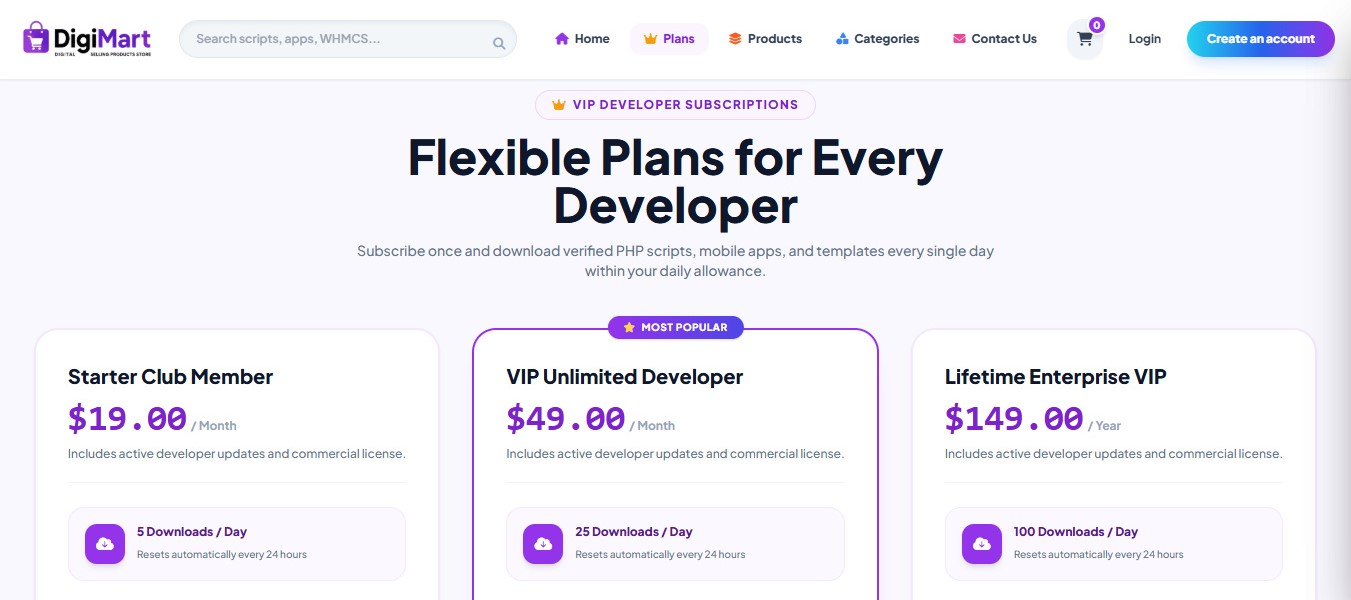Click the Lifetime Enterprise cloud download icon
This screenshot has height=600, width=1351.
click(x=982, y=544)
